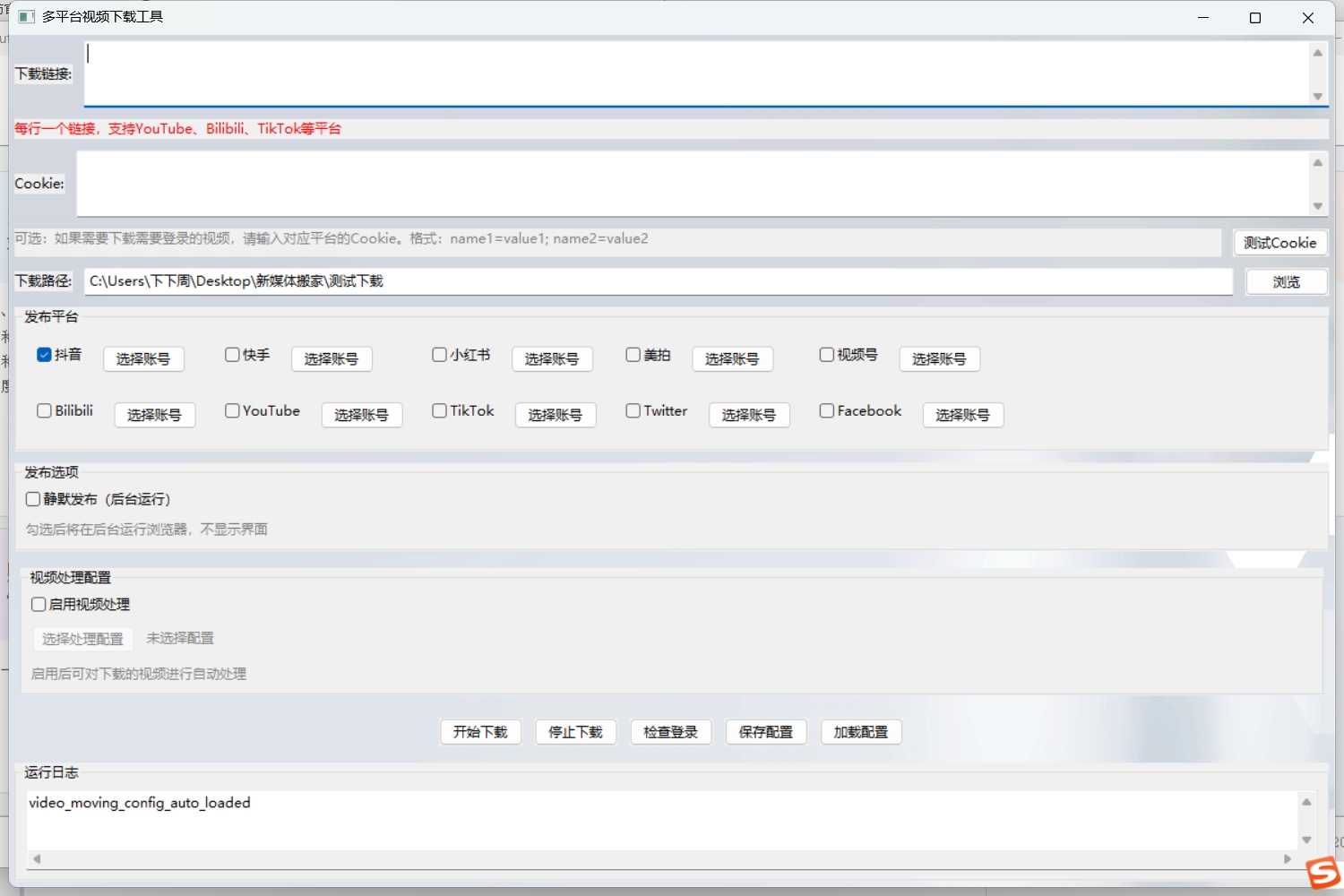Select account button next to YouTube
Image resolution: width=1344 pixels, height=896 pixels.
pyautogui.click(x=362, y=415)
